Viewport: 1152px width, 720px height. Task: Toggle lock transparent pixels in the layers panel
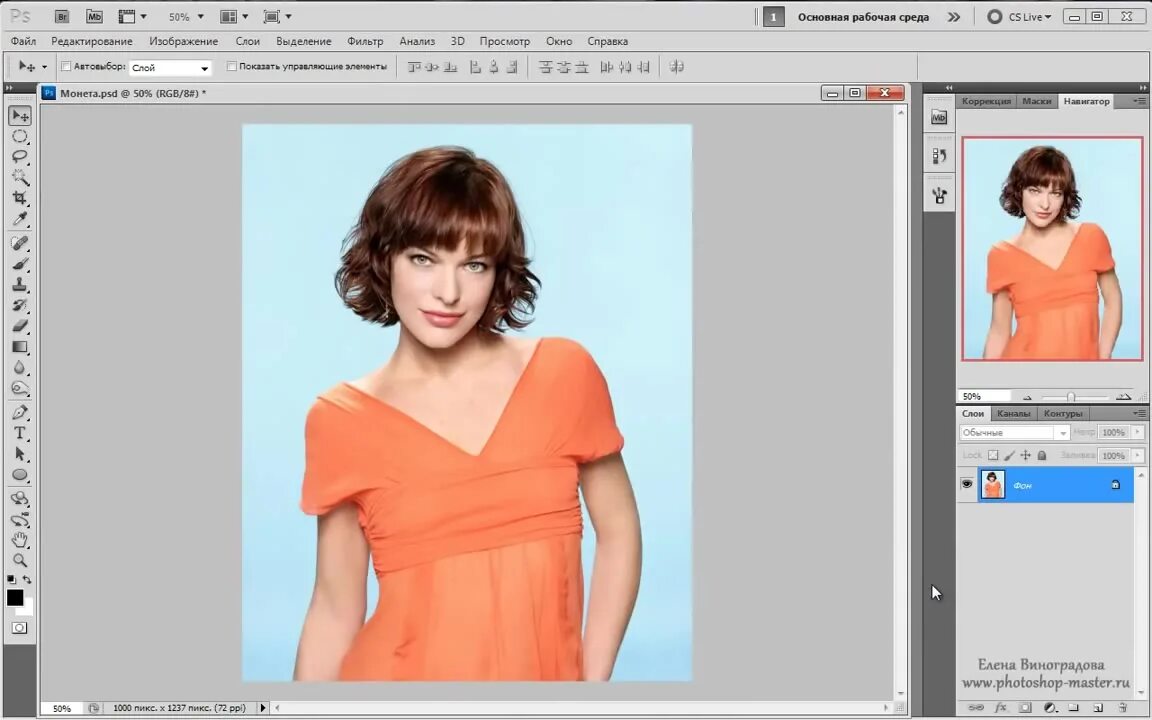point(993,456)
